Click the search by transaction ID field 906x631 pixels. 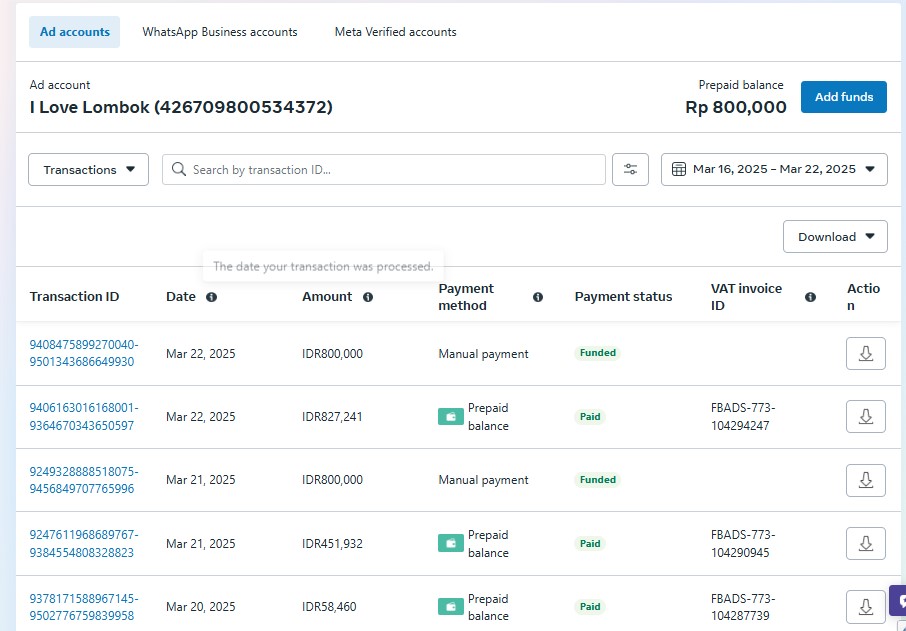384,170
